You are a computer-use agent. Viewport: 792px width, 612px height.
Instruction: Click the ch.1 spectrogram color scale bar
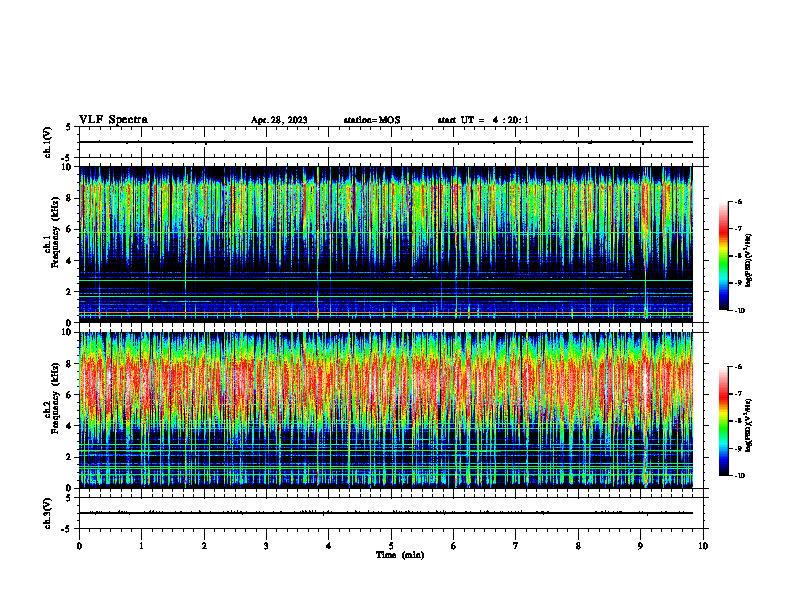point(724,256)
